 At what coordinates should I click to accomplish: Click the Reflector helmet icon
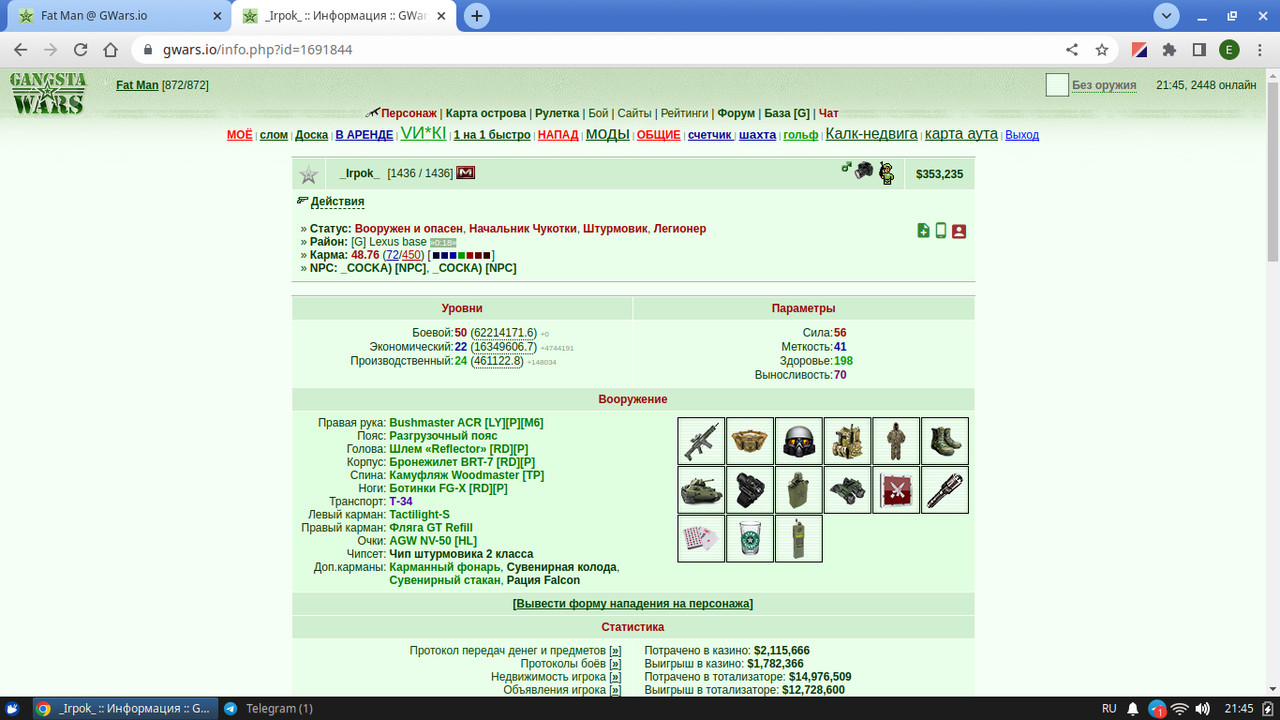point(799,441)
